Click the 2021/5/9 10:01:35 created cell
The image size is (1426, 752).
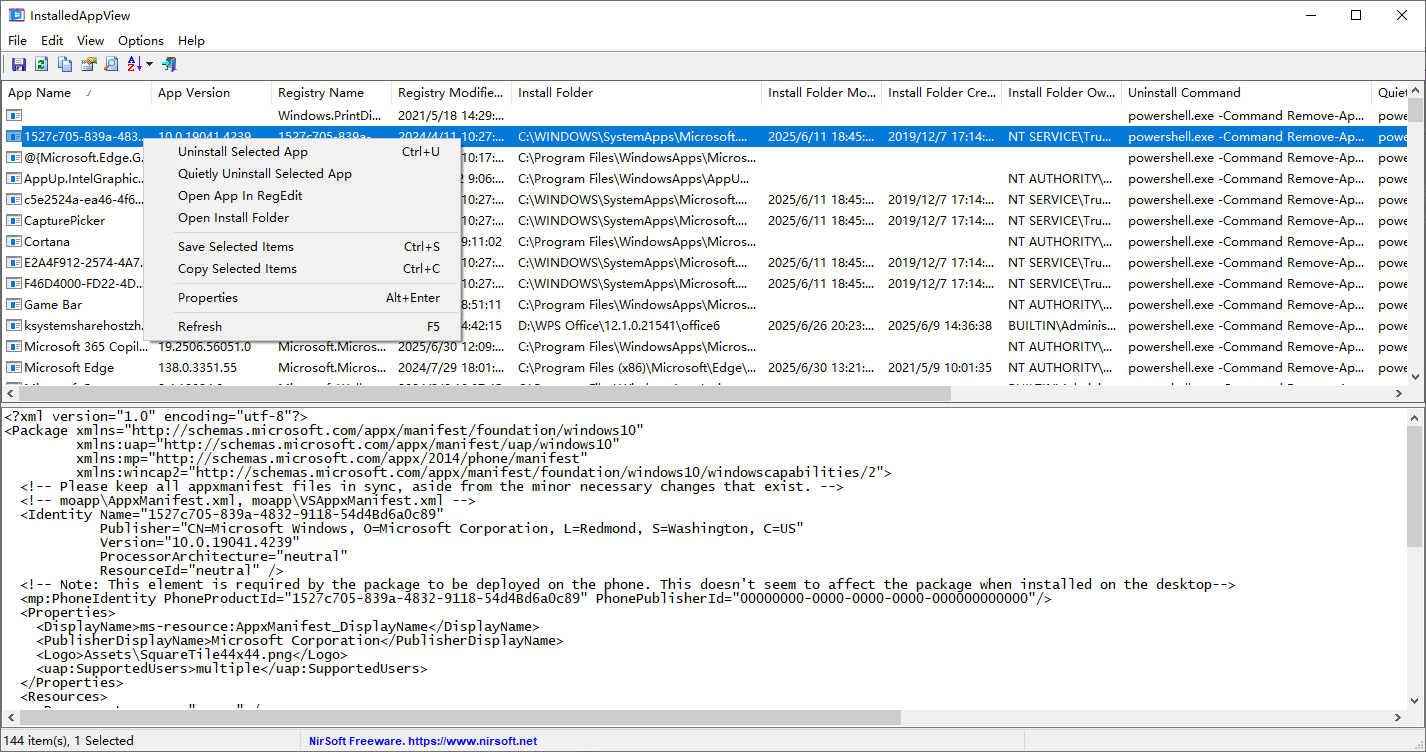[x=940, y=367]
